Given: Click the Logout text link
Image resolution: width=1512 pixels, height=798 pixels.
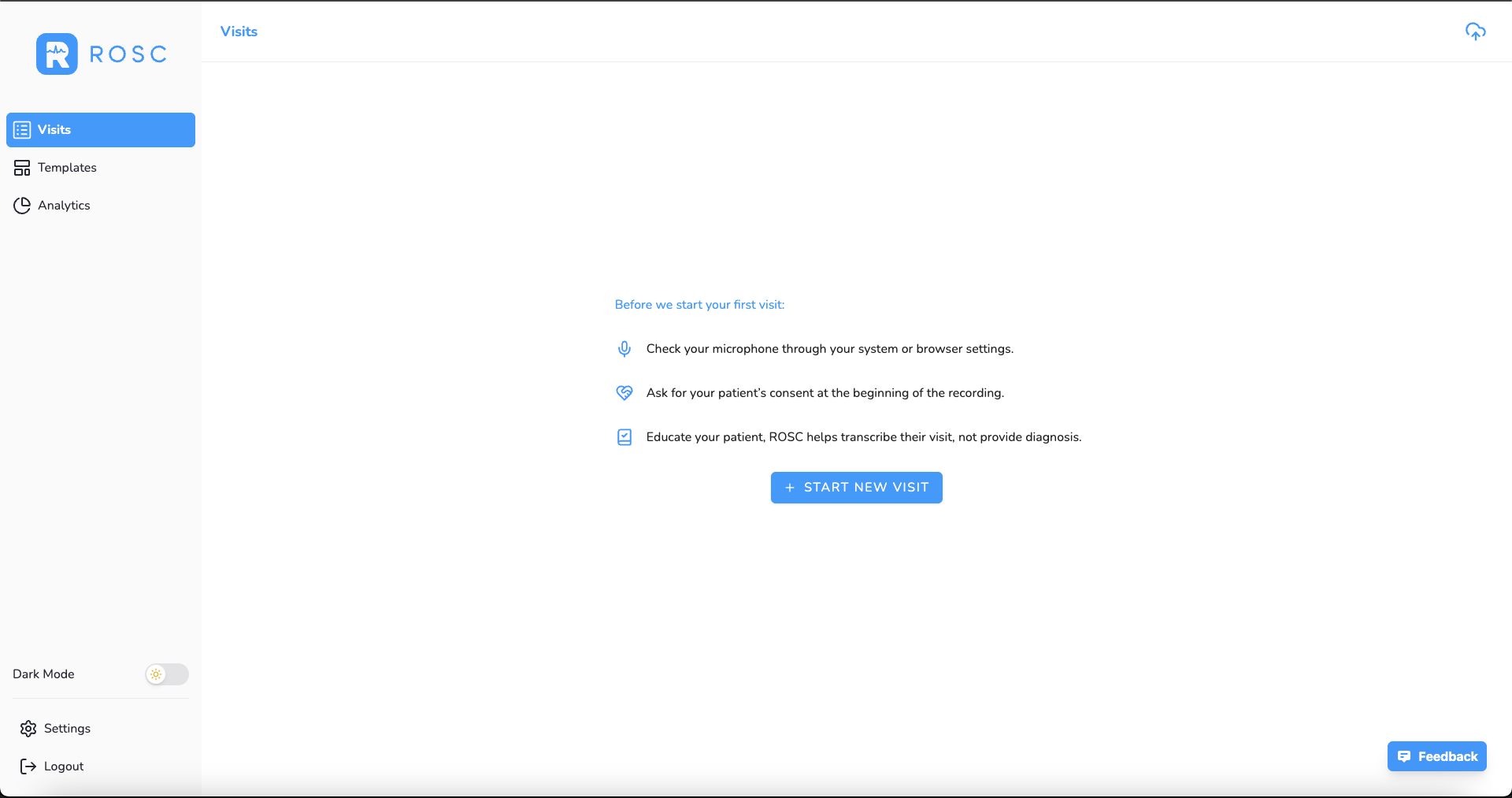Looking at the screenshot, I should 64,766.
